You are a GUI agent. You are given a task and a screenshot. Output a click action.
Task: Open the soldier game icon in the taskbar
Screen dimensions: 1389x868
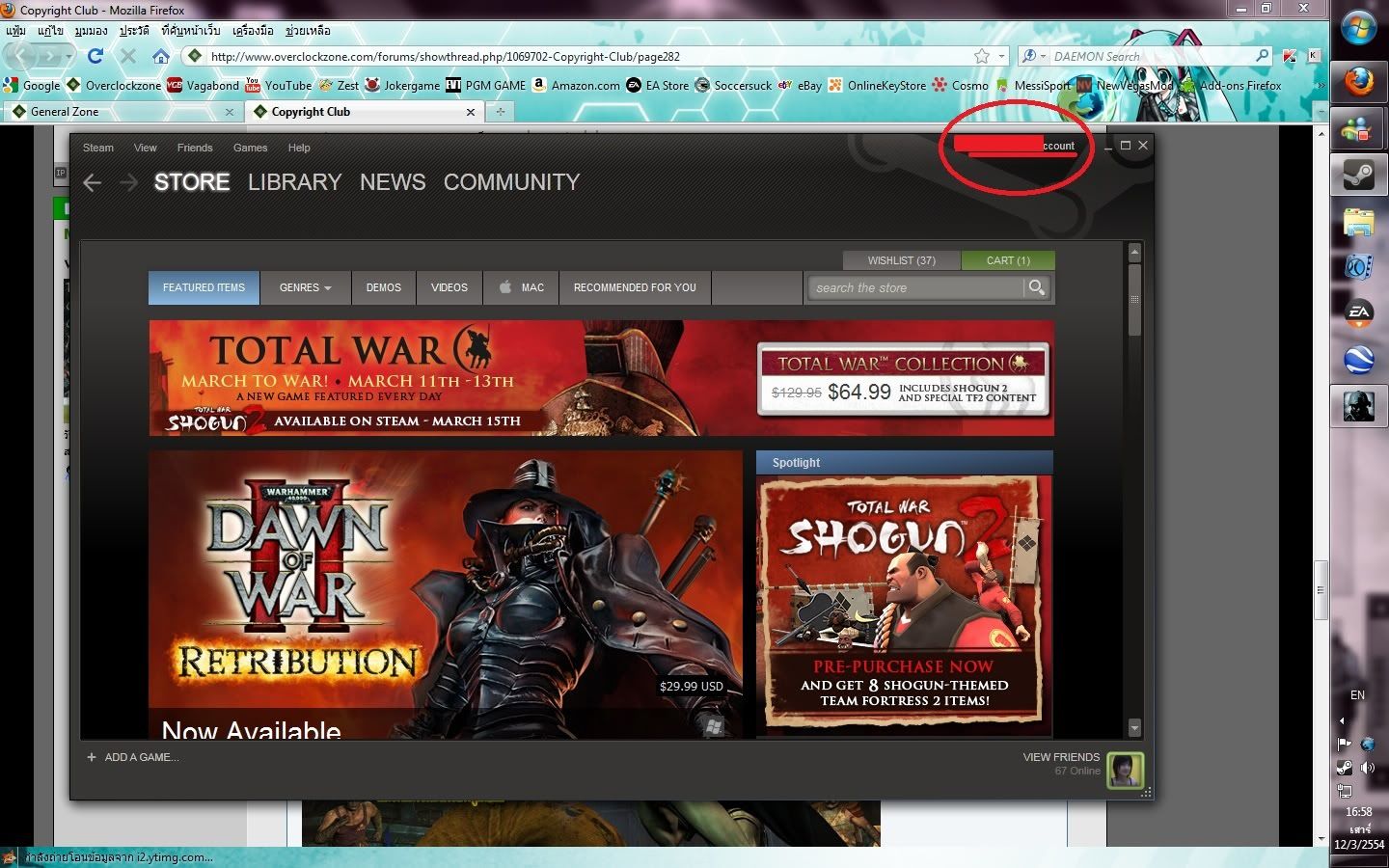(x=1358, y=406)
